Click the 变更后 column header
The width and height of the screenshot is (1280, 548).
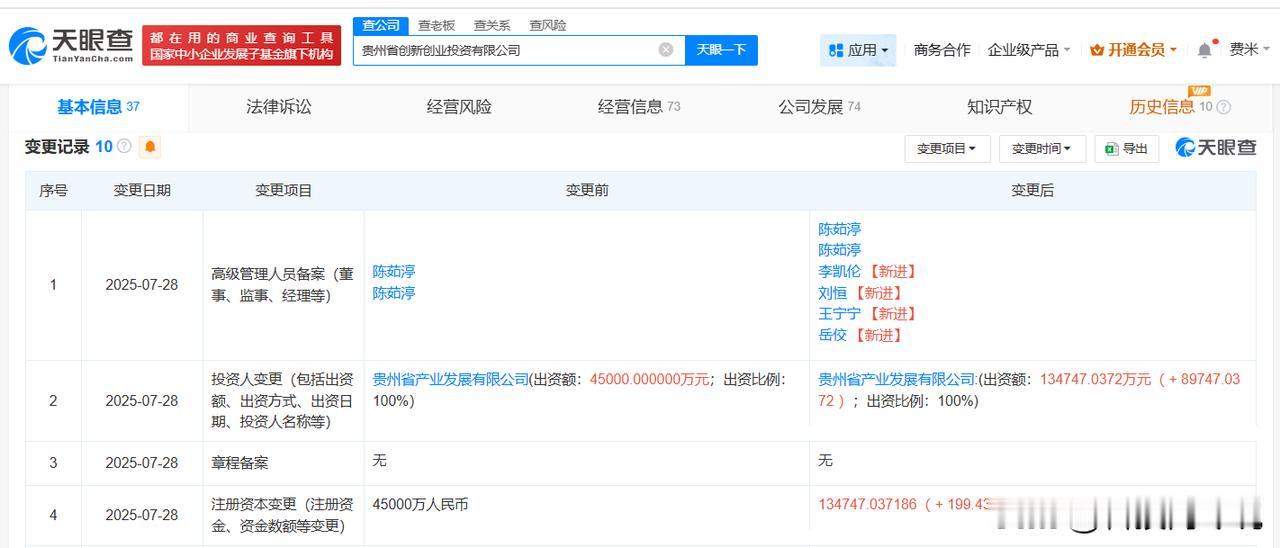pos(1033,190)
